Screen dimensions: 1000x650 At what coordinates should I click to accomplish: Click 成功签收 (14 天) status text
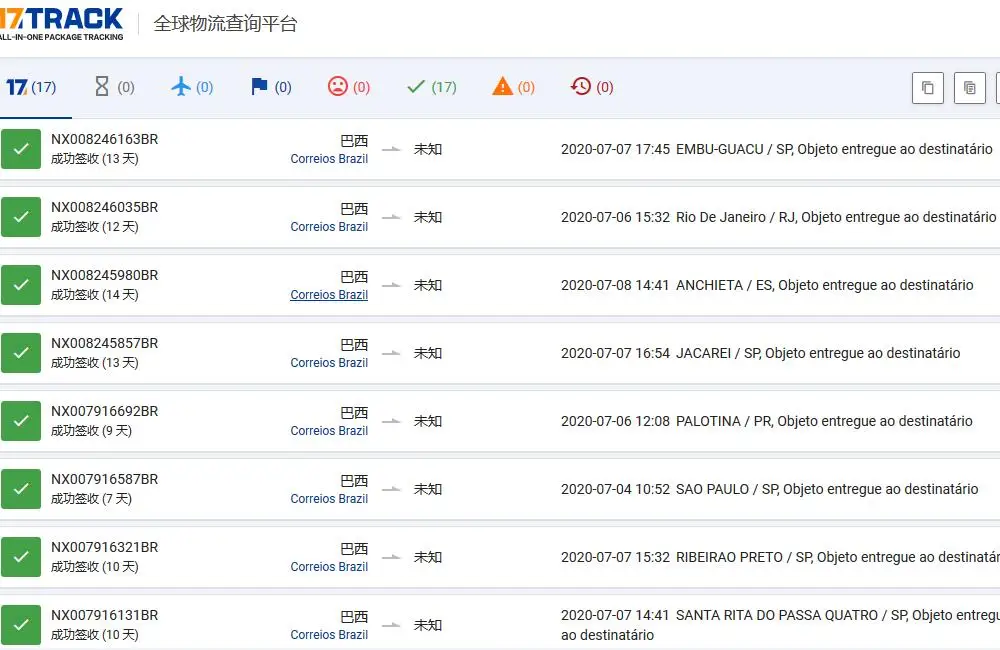pyautogui.click(x=94, y=295)
